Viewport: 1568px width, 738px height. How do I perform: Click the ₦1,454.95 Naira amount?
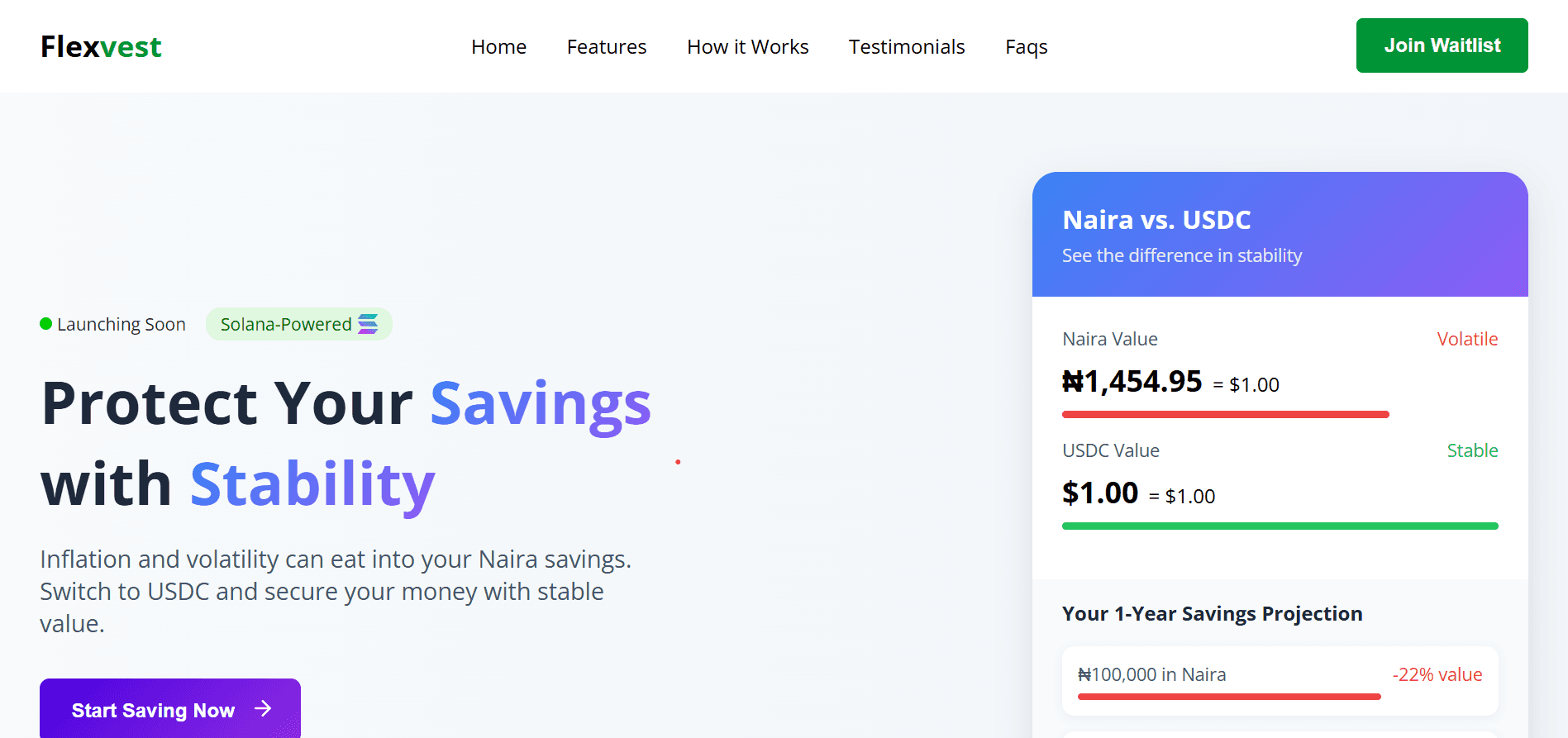click(1132, 382)
